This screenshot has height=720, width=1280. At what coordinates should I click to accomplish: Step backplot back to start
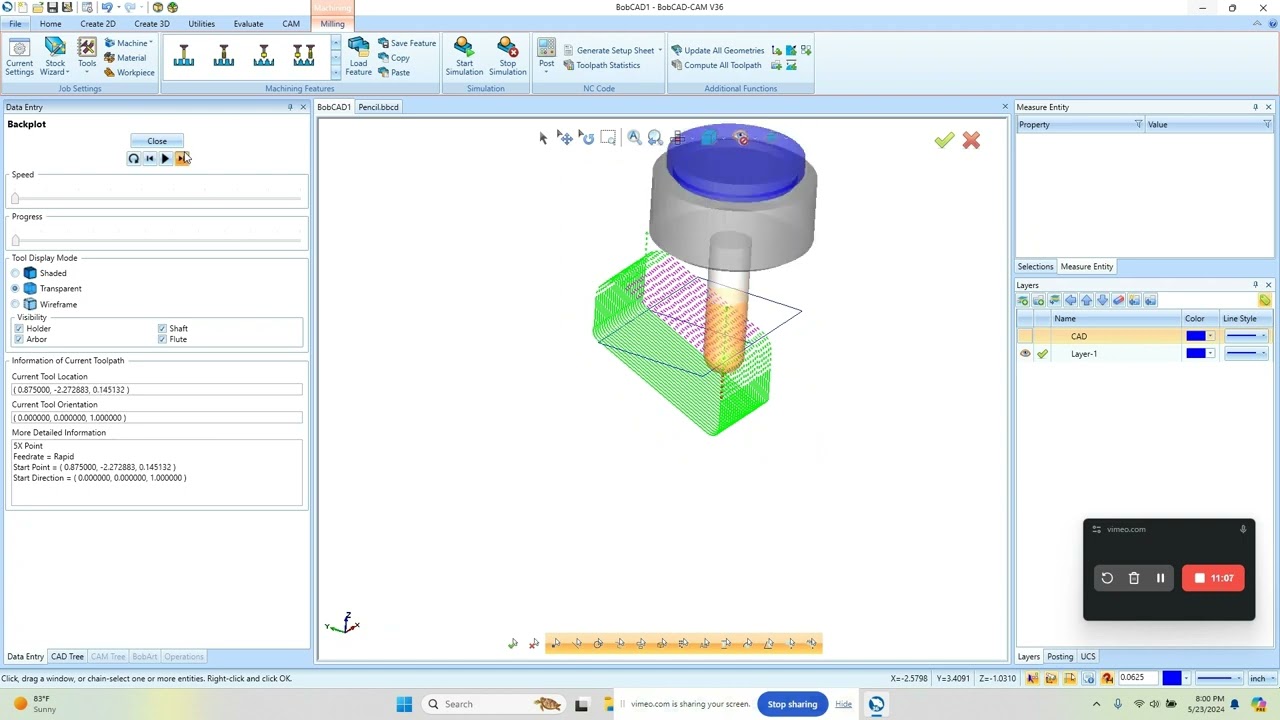(x=149, y=158)
